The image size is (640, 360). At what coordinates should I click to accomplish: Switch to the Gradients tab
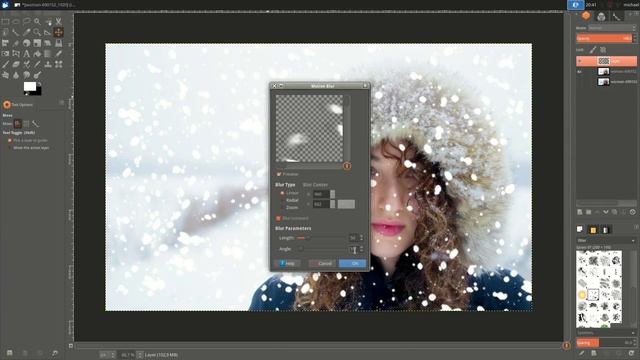click(606, 230)
